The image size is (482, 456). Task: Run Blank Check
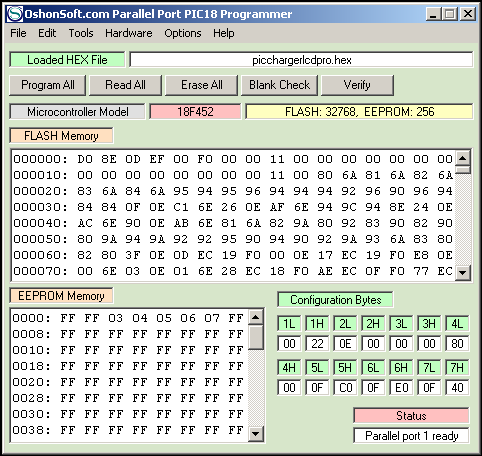point(279,85)
